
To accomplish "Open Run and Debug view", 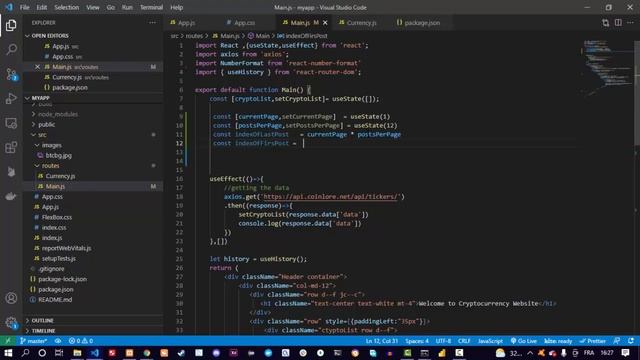I will [11, 98].
